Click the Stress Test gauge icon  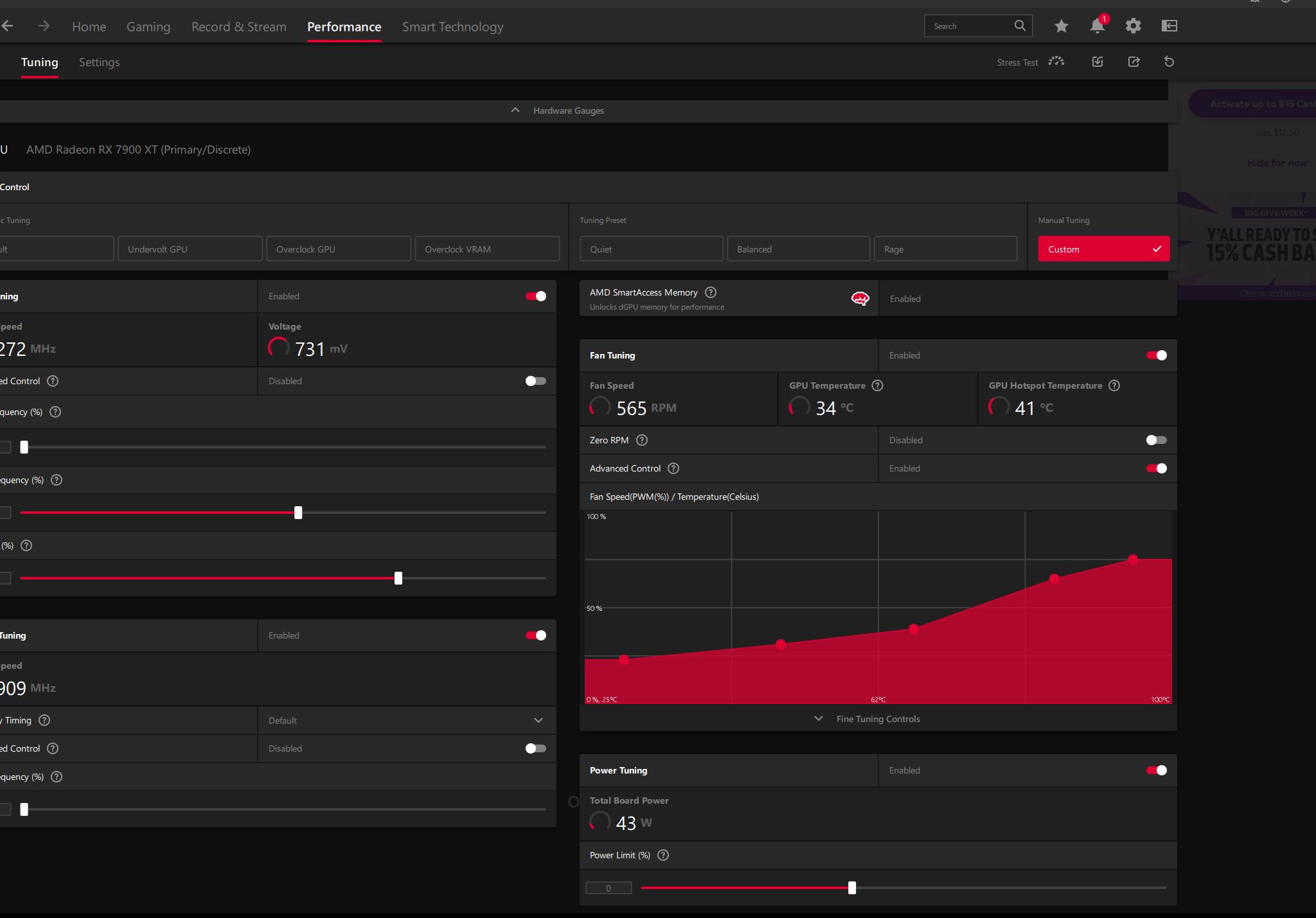point(1056,62)
